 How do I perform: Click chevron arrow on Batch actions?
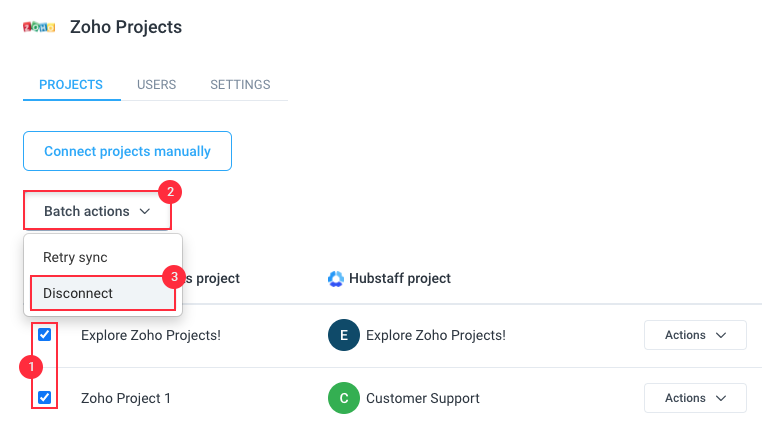tap(145, 211)
